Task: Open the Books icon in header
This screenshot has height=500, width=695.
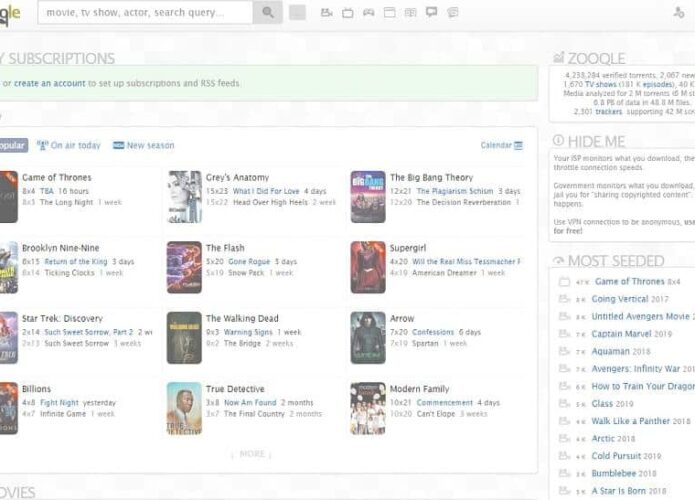Action: [410, 13]
